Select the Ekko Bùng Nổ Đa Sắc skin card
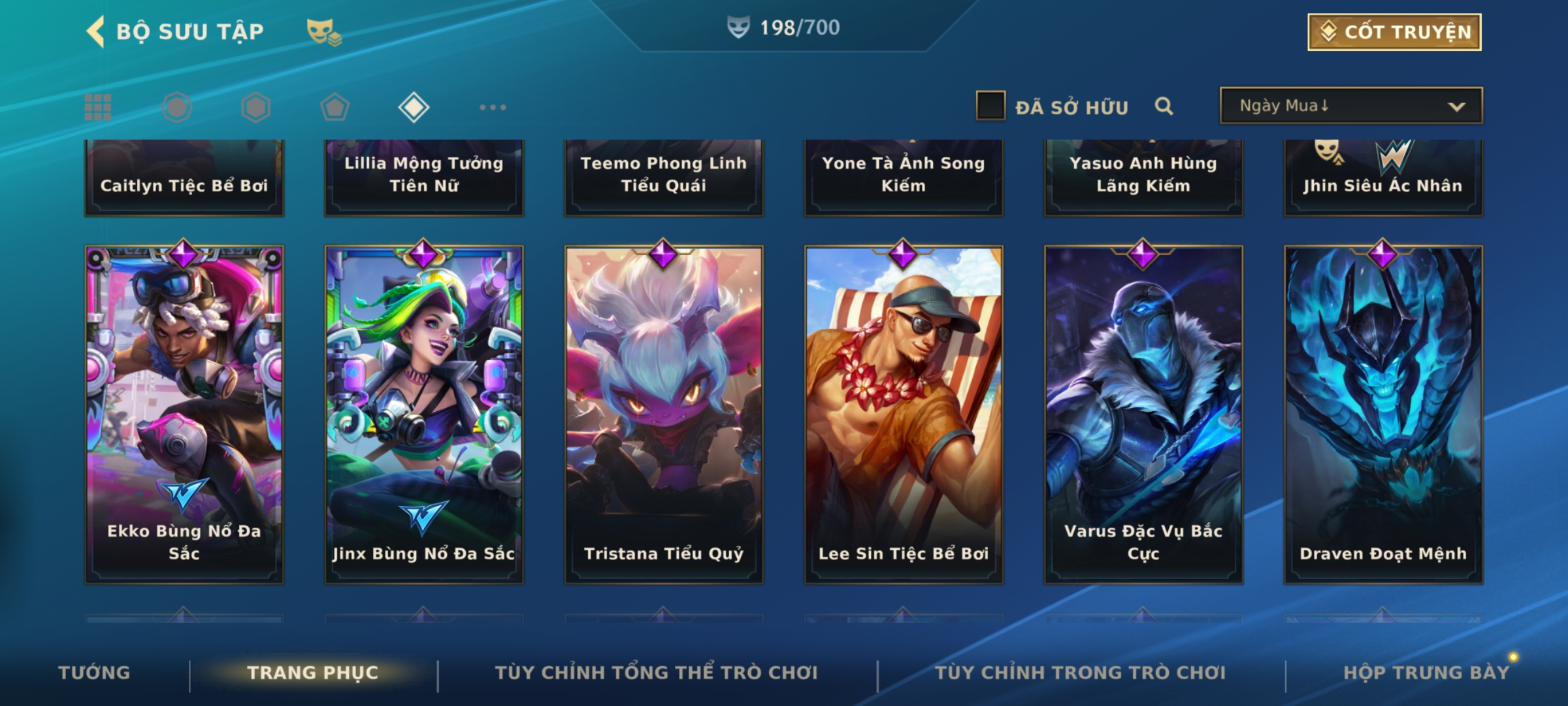 (x=184, y=413)
